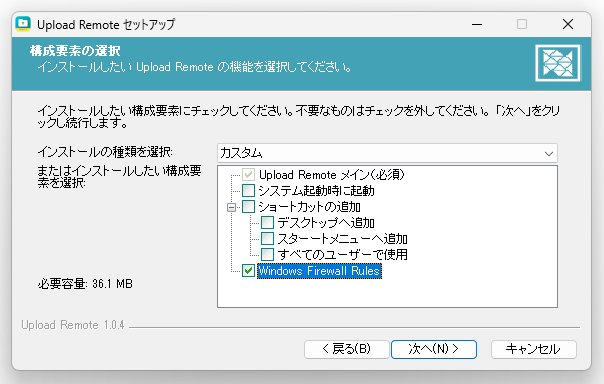Minimize the setup window
Viewport: 604px width, 384px height.
477,24
